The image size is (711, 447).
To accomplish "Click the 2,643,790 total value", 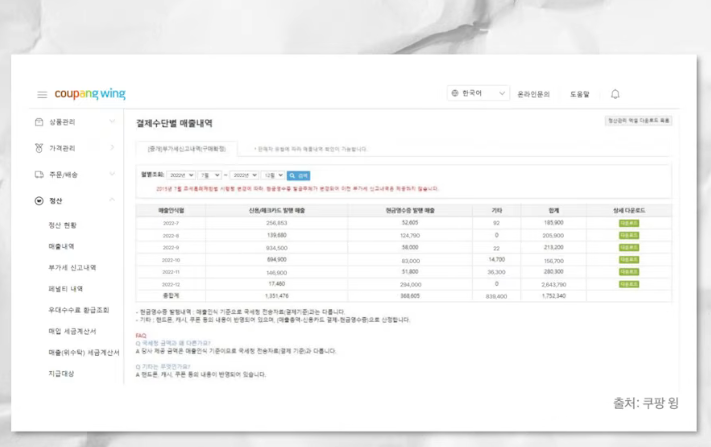I will 554,285.
